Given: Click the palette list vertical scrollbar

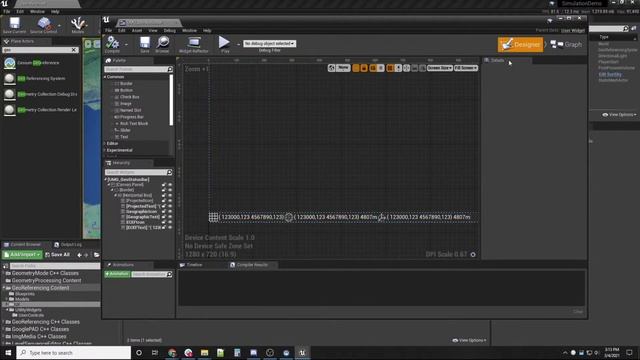Looking at the screenshot, I should pyautogui.click(x=171, y=100).
